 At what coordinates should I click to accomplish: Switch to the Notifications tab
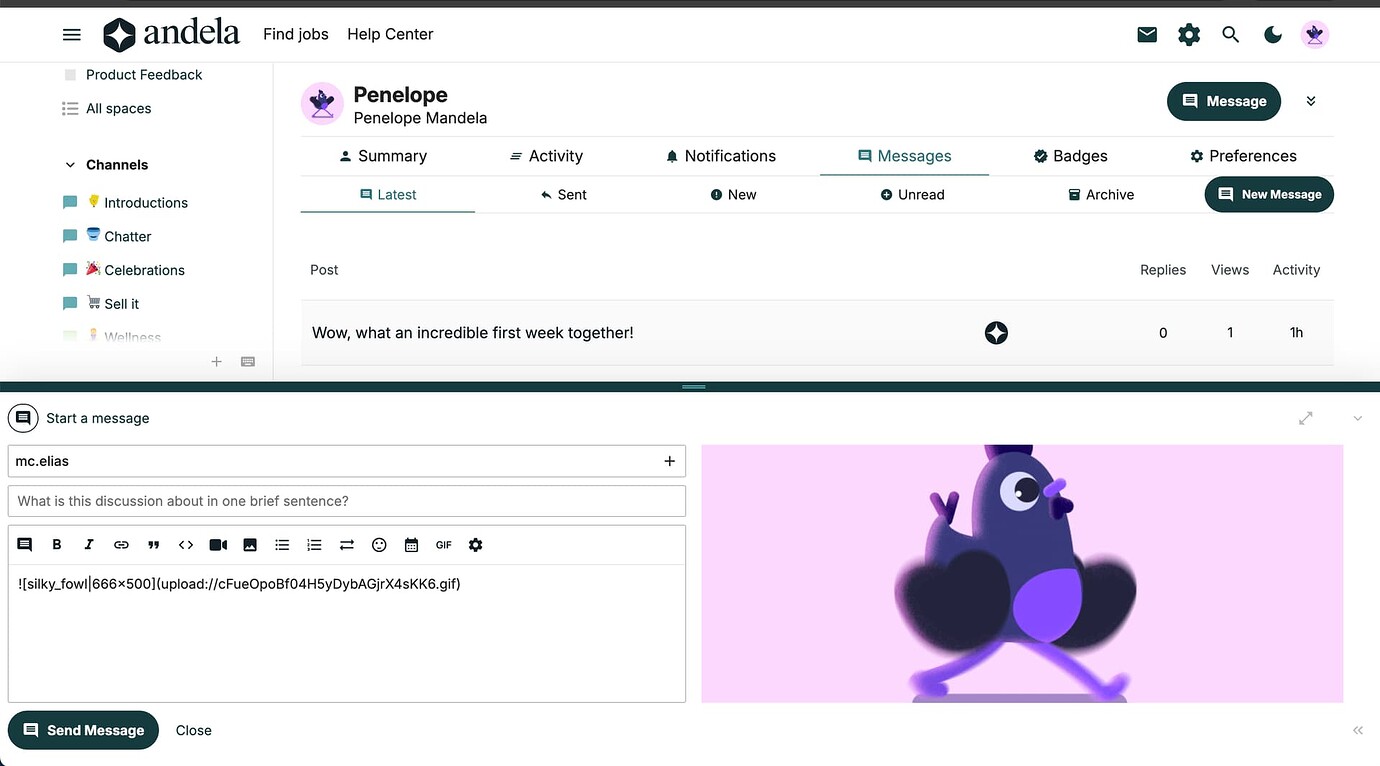[720, 156]
